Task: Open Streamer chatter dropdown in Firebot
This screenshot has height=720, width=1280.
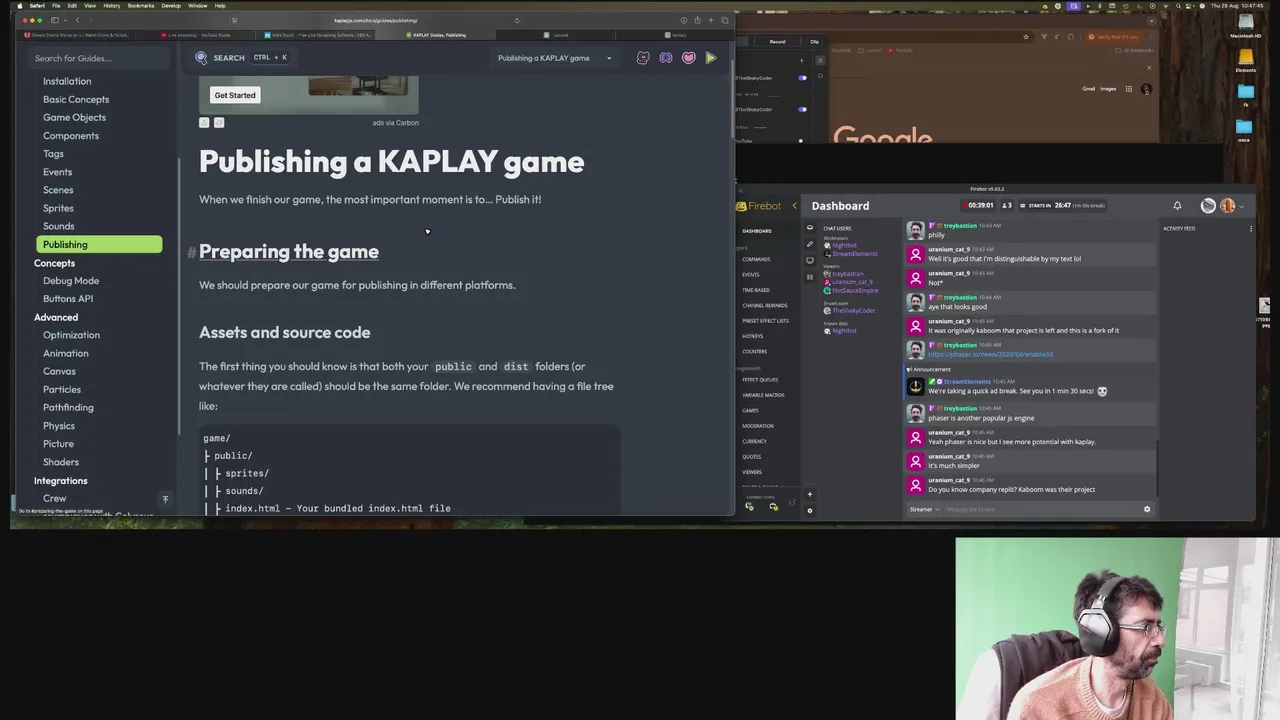Action: point(923,509)
